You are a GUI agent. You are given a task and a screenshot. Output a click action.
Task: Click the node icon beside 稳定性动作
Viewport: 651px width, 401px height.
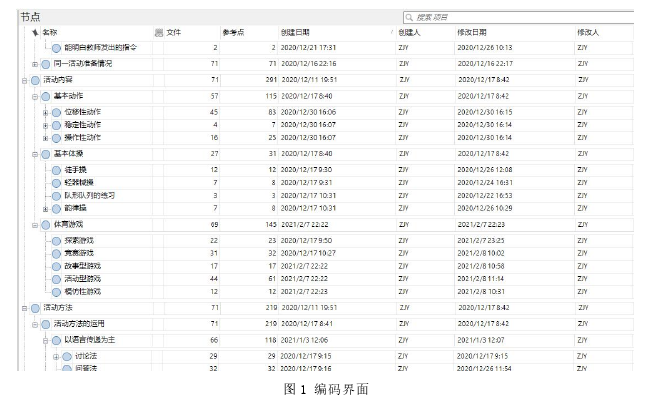[x=56, y=125]
